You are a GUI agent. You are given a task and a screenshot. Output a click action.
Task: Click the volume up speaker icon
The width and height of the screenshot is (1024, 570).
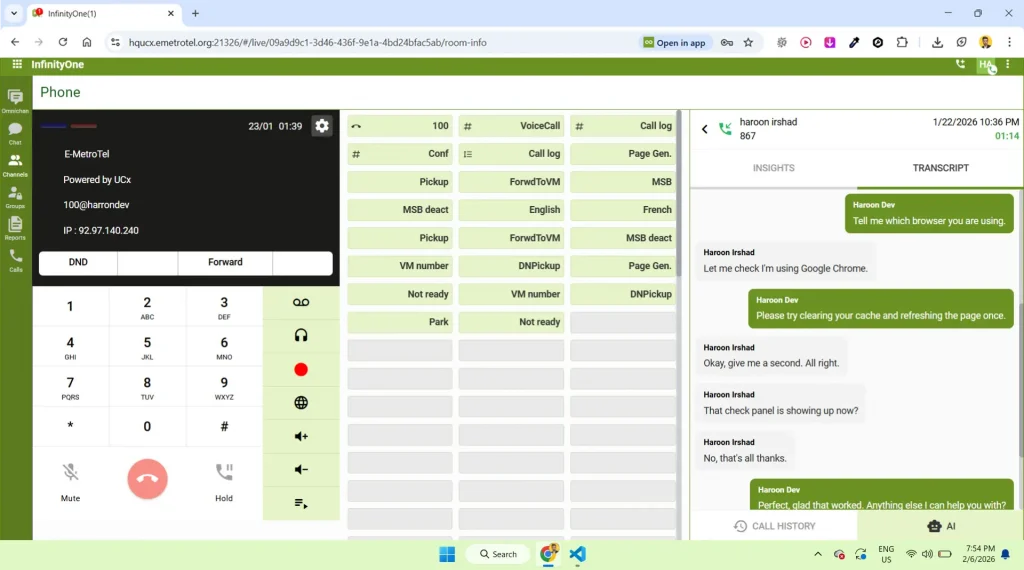(x=300, y=436)
